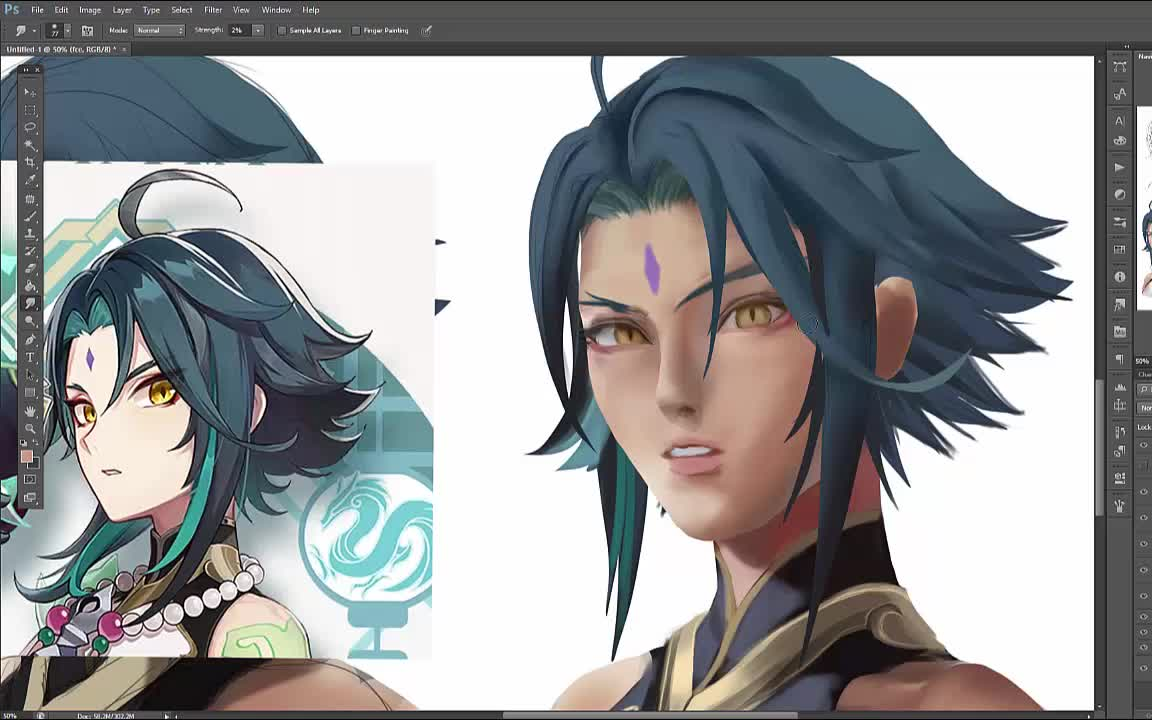
Task: Swap foreground and background colors
Action: point(36,443)
